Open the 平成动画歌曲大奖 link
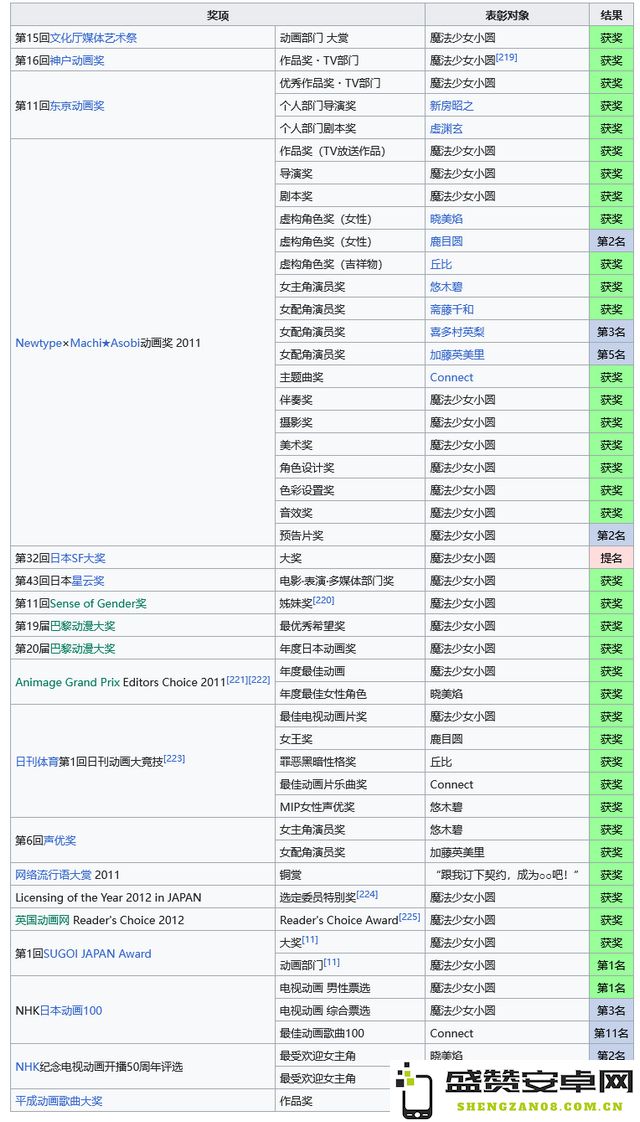Image resolution: width=640 pixels, height=1122 pixels. coord(59,1101)
